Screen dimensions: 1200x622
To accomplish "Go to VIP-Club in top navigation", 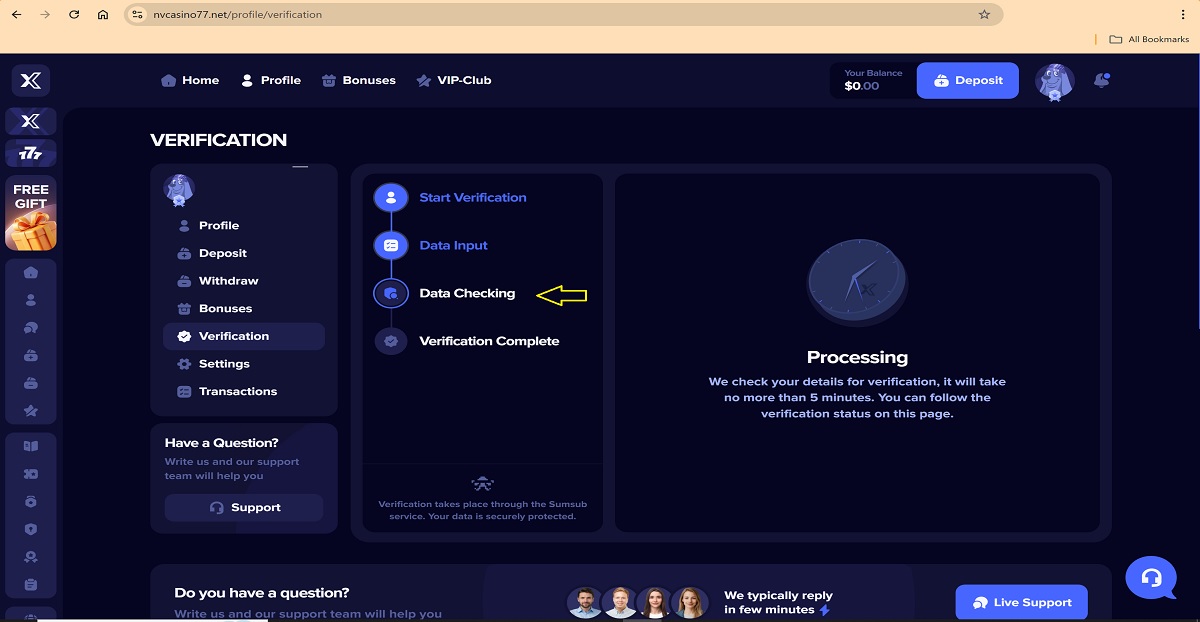I will point(454,80).
